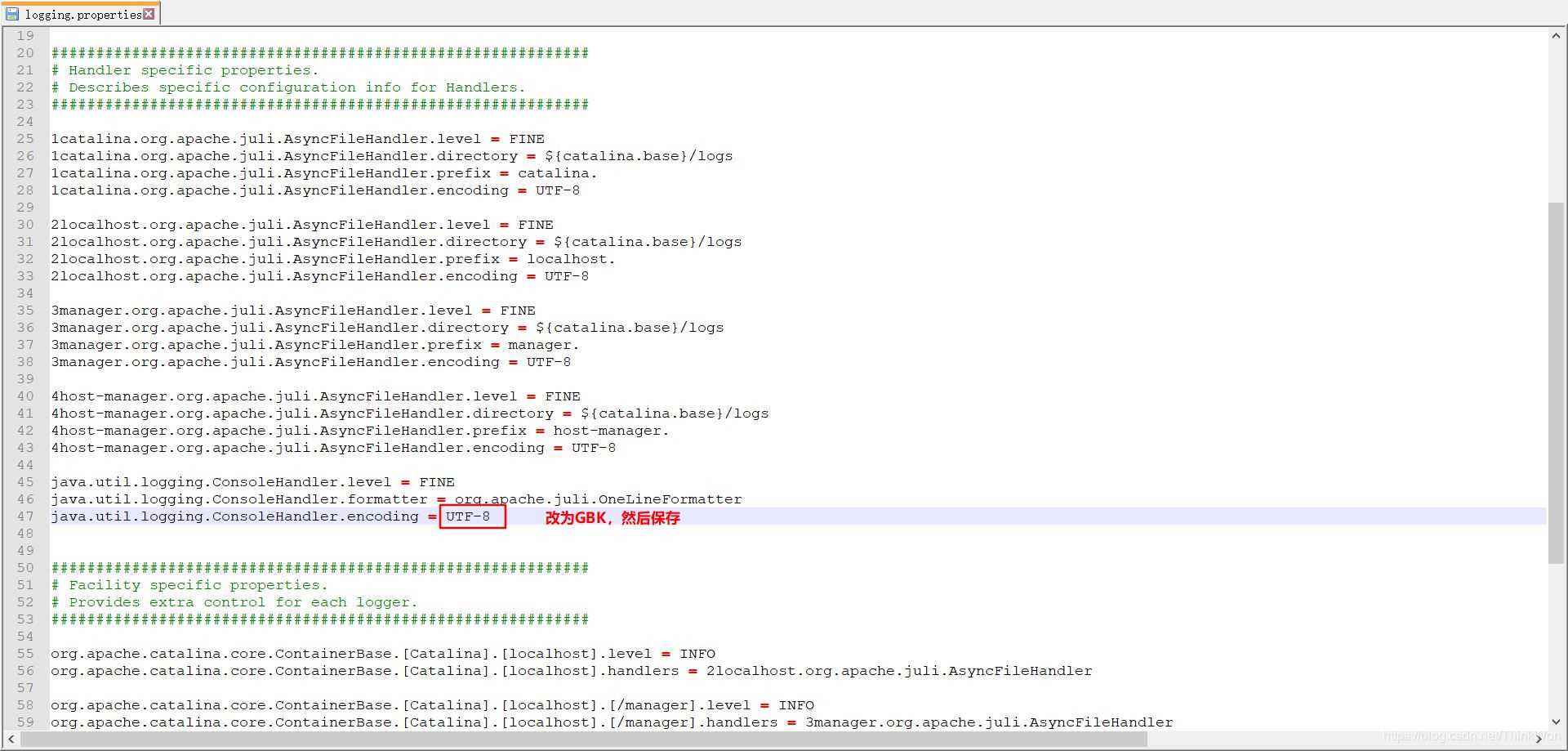Click 'host-manager.' prefix value on line 42
The height and width of the screenshot is (751, 1568).
tap(611, 431)
